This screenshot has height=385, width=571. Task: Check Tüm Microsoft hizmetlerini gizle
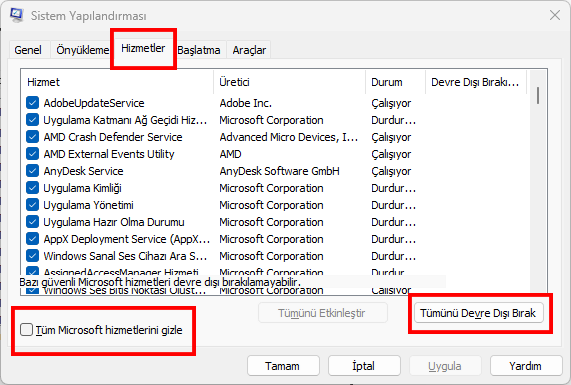(x=26, y=330)
